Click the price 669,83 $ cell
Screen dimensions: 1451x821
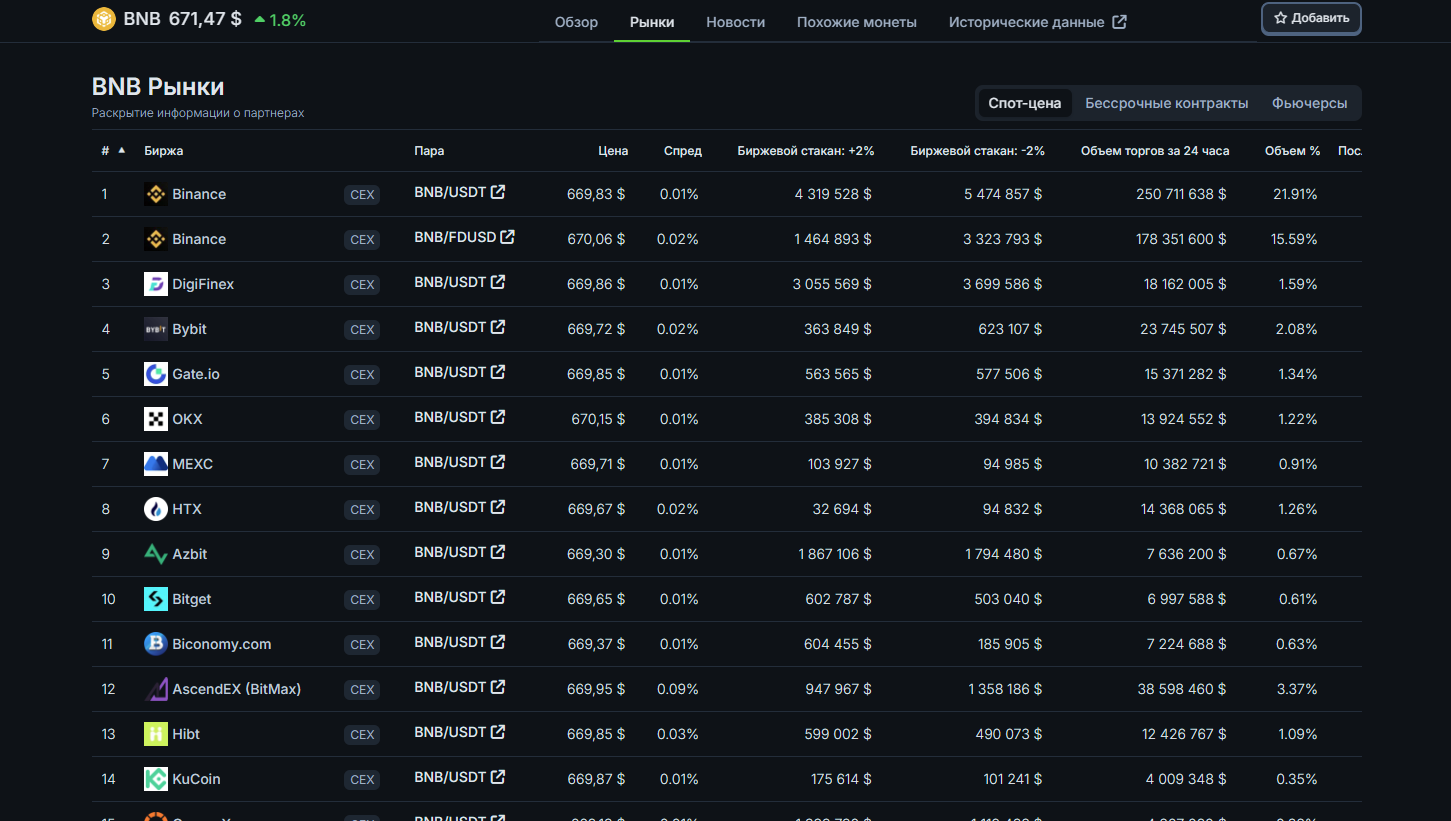[x=596, y=194]
